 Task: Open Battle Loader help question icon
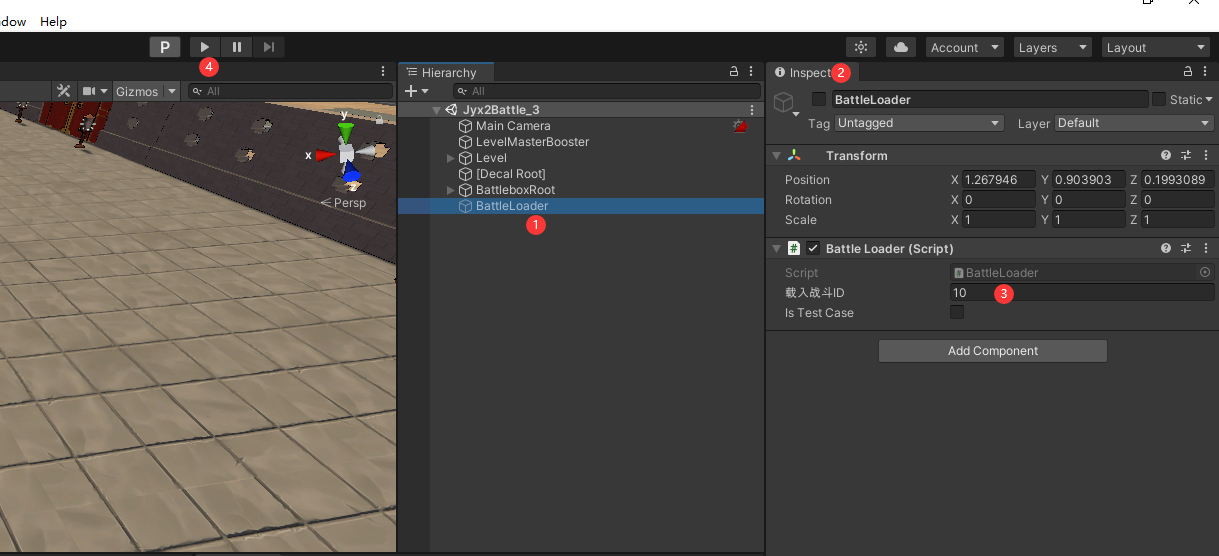point(1166,248)
